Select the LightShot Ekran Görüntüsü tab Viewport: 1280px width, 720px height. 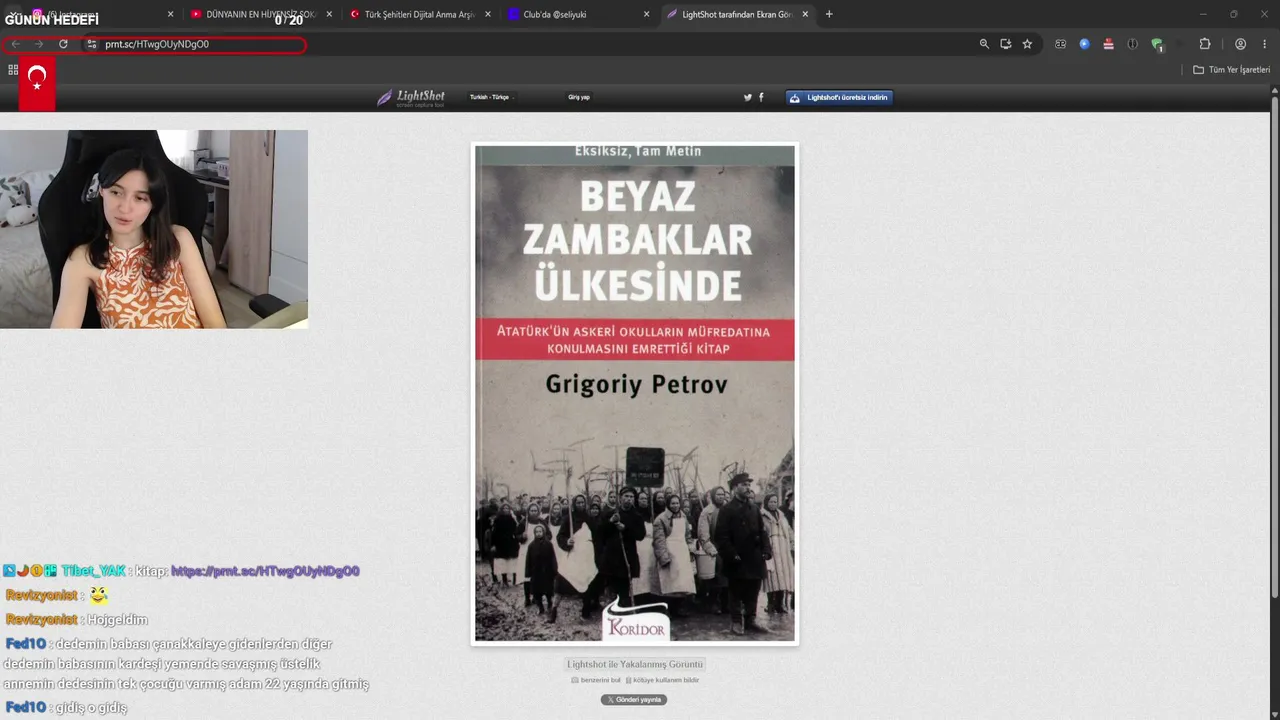pos(737,15)
